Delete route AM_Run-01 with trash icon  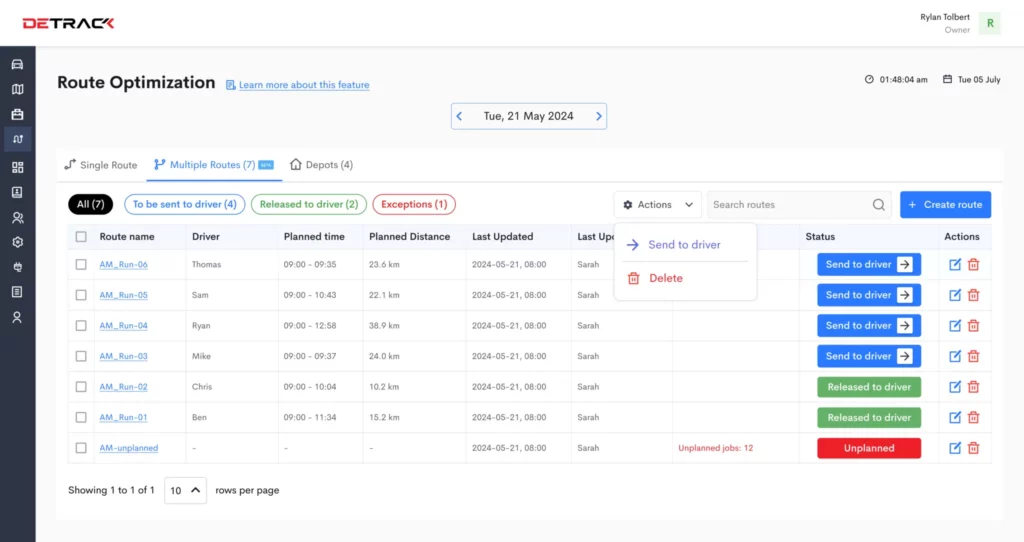coord(974,417)
